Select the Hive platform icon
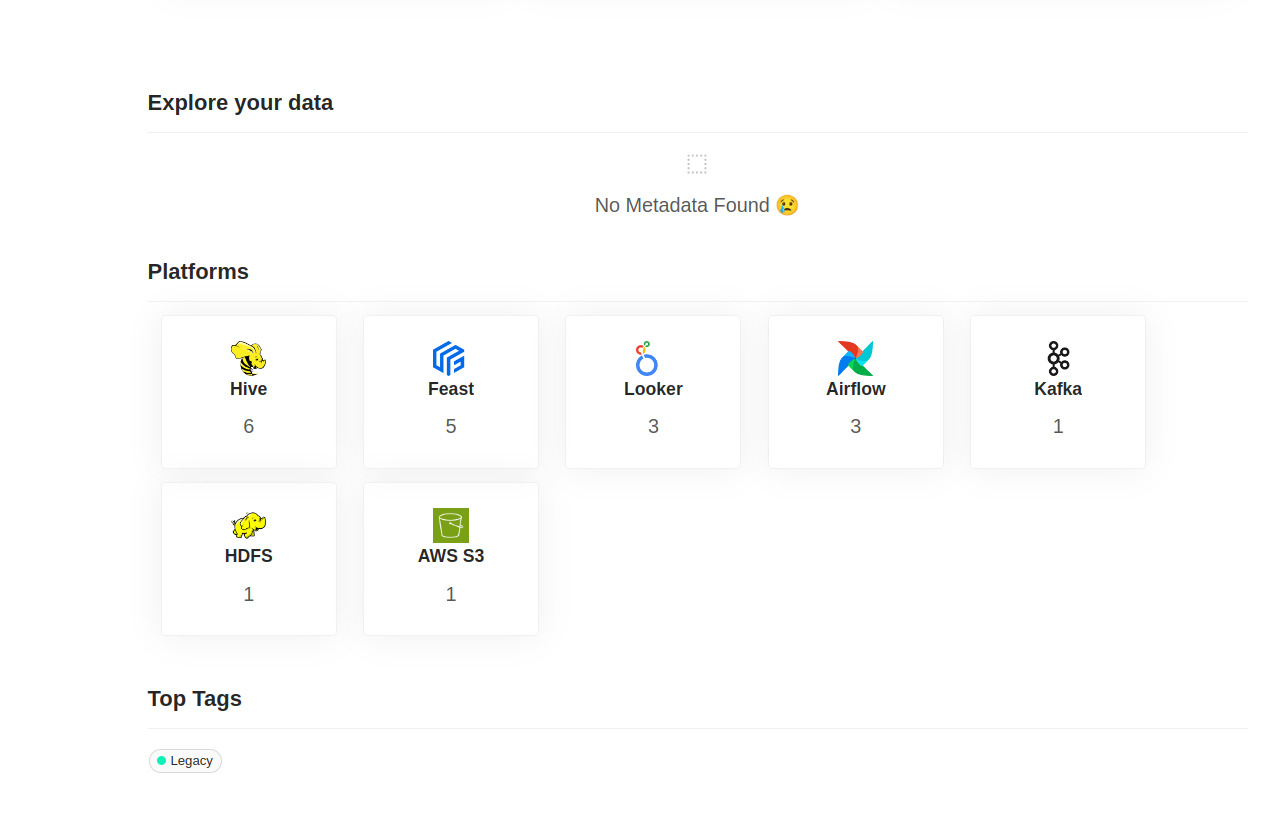Screen dimensions: 1275x815 pyautogui.click(x=248, y=355)
